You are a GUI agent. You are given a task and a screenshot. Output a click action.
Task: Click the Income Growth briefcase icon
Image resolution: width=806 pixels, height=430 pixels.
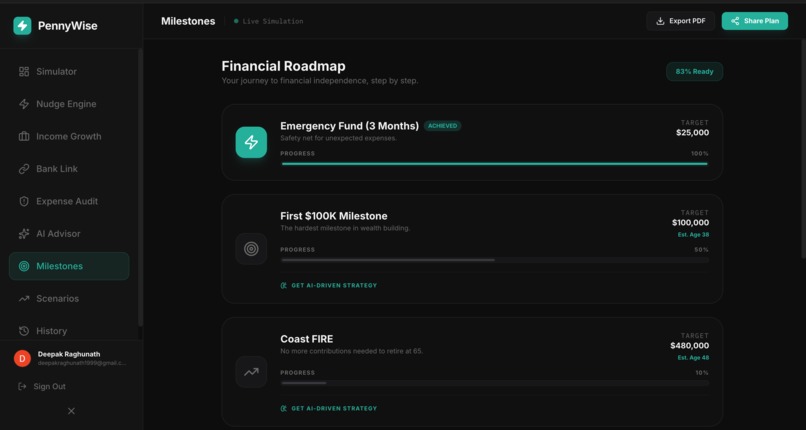tap(24, 136)
